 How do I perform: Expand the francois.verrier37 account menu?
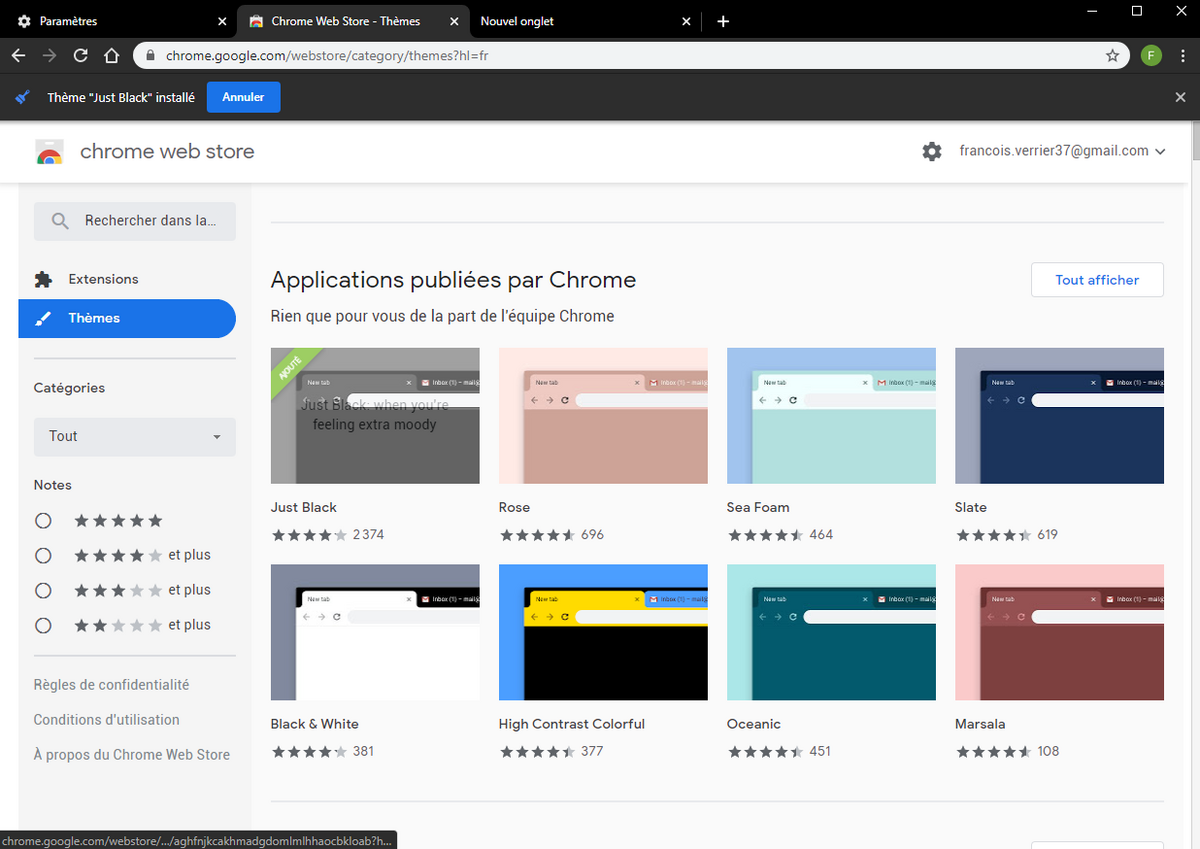1062,151
